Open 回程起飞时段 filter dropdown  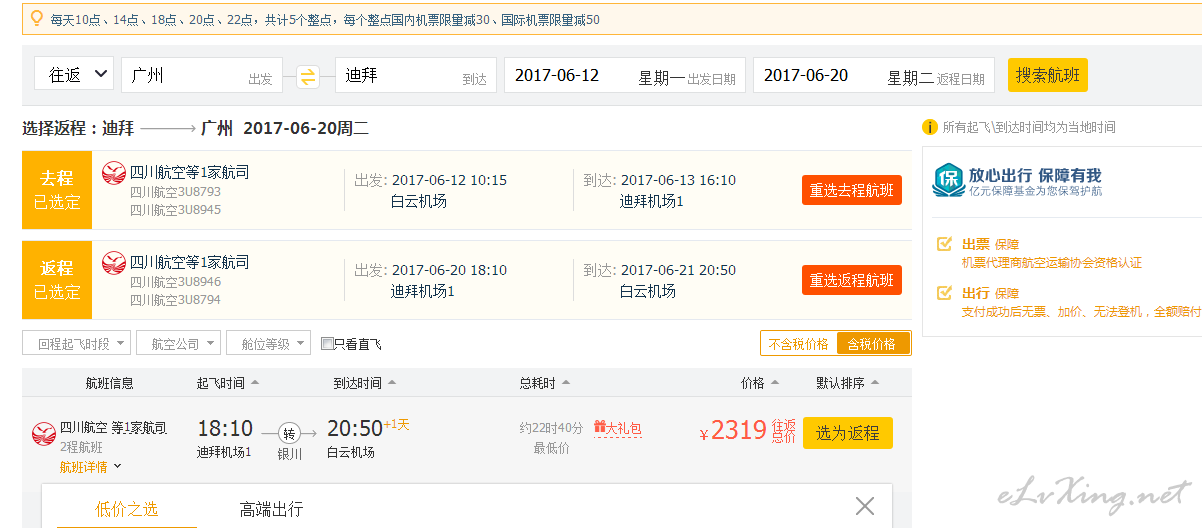pyautogui.click(x=77, y=343)
